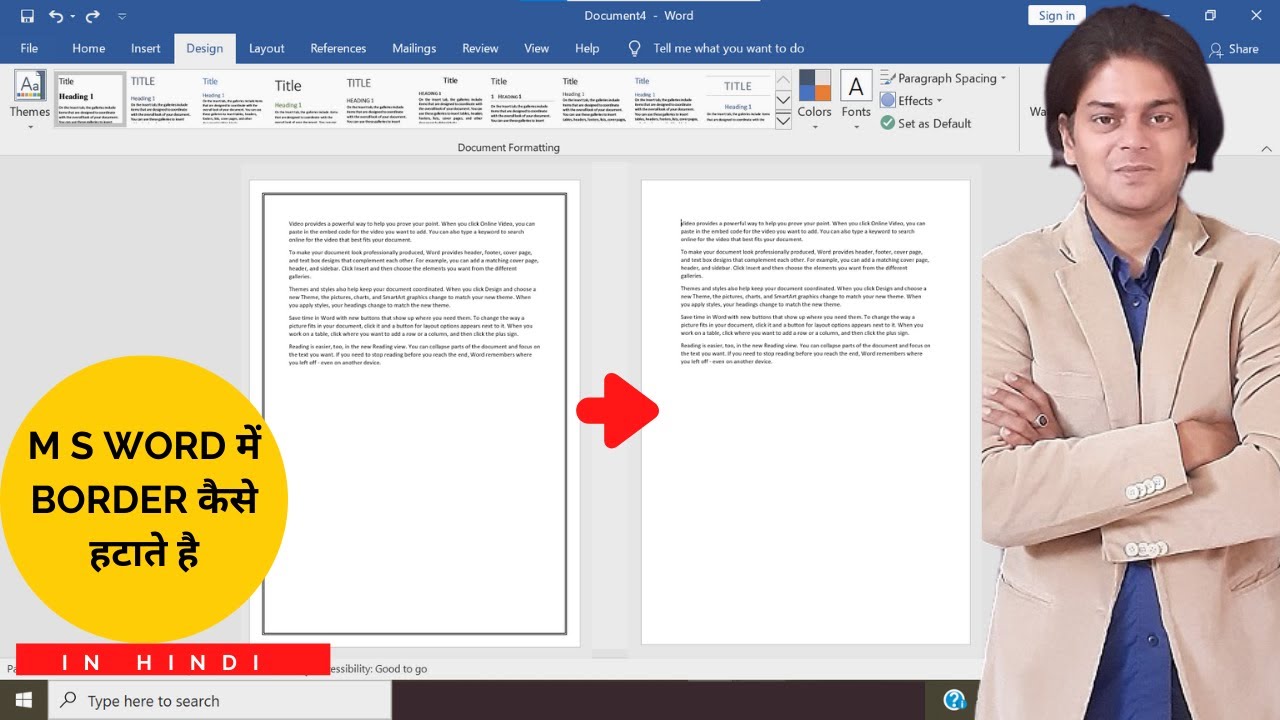This screenshot has height=720, width=1280.
Task: Open the Windows Start menu
Action: coord(23,700)
